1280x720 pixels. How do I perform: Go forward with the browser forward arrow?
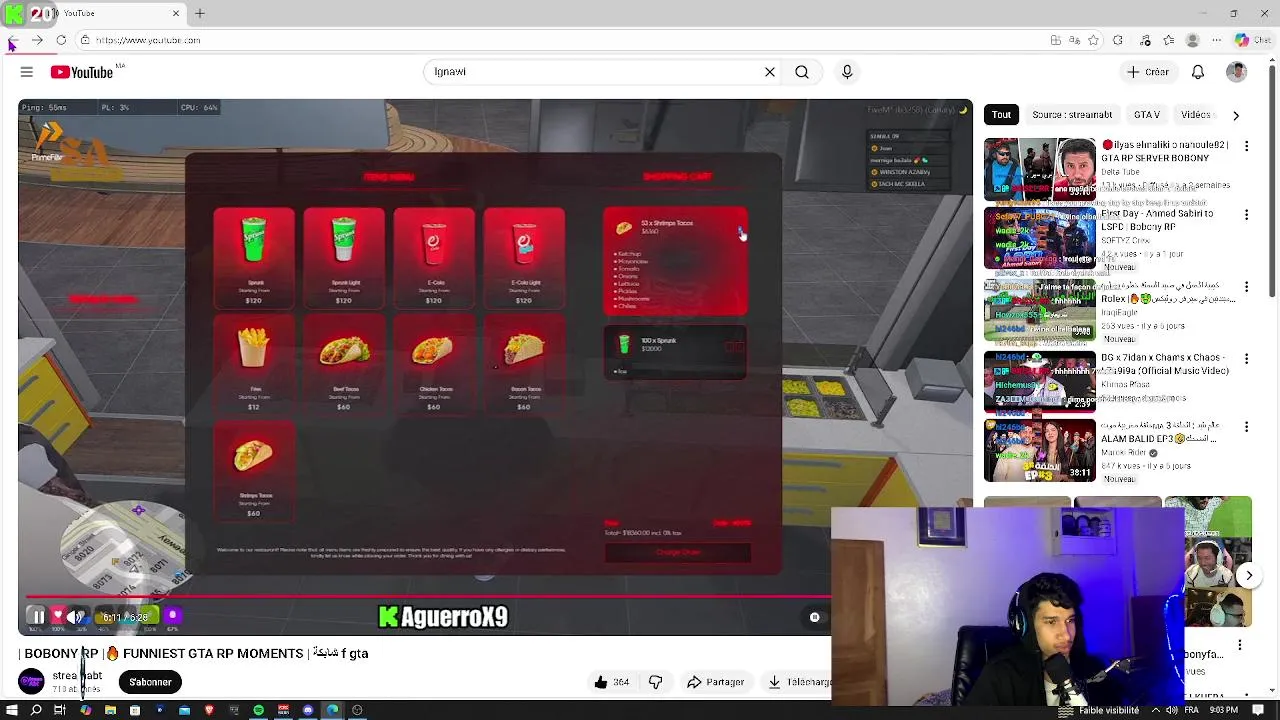pos(37,40)
